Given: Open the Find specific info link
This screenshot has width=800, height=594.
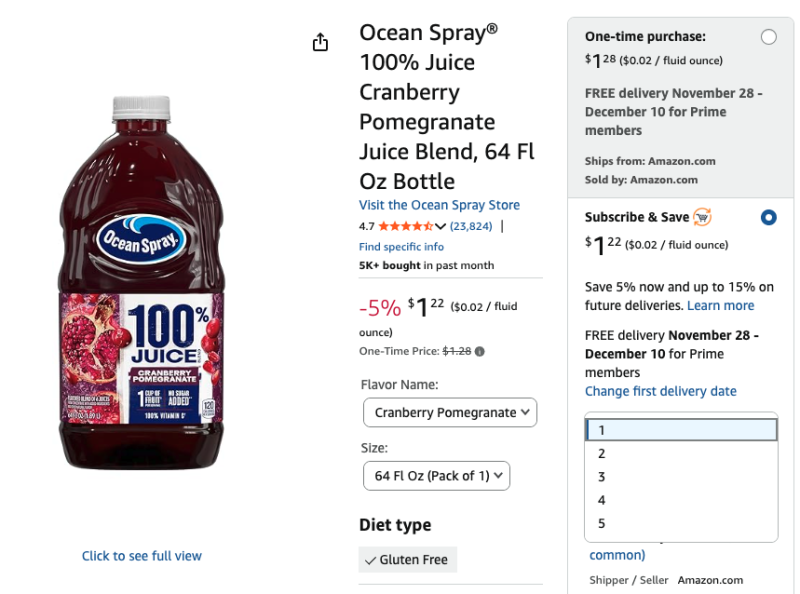Looking at the screenshot, I should pyautogui.click(x=401, y=246).
